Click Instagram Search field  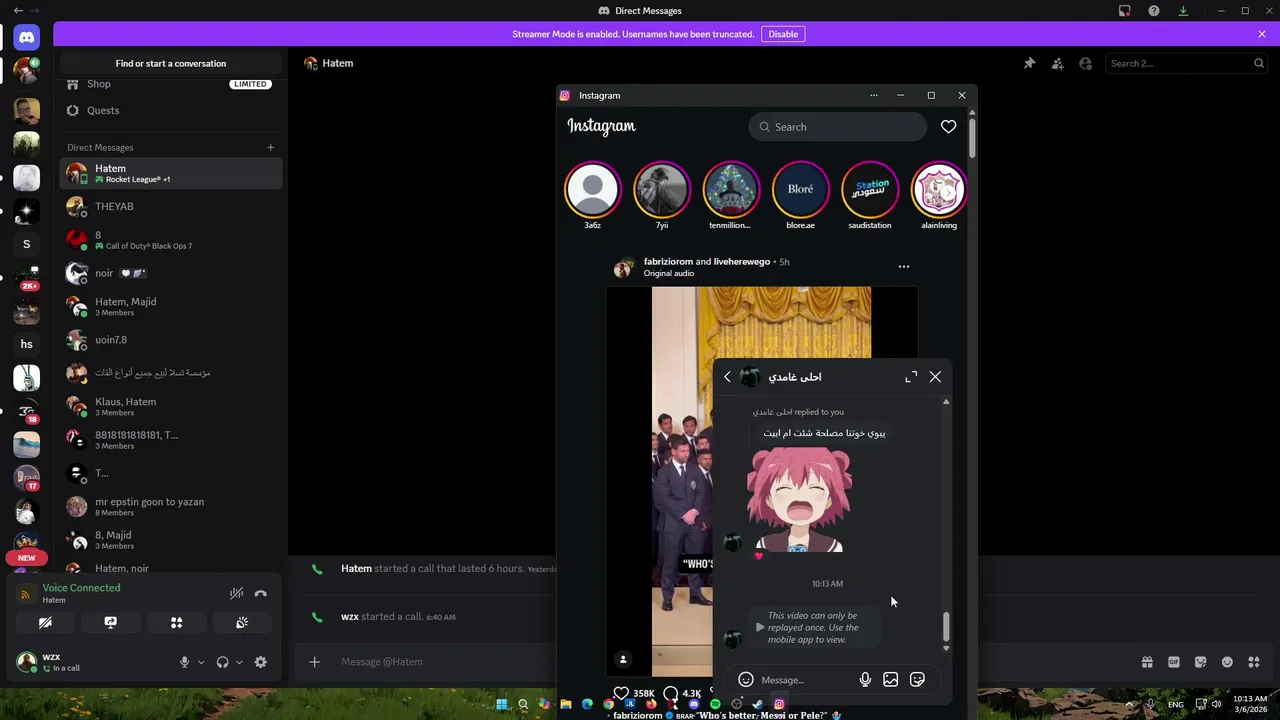[838, 127]
